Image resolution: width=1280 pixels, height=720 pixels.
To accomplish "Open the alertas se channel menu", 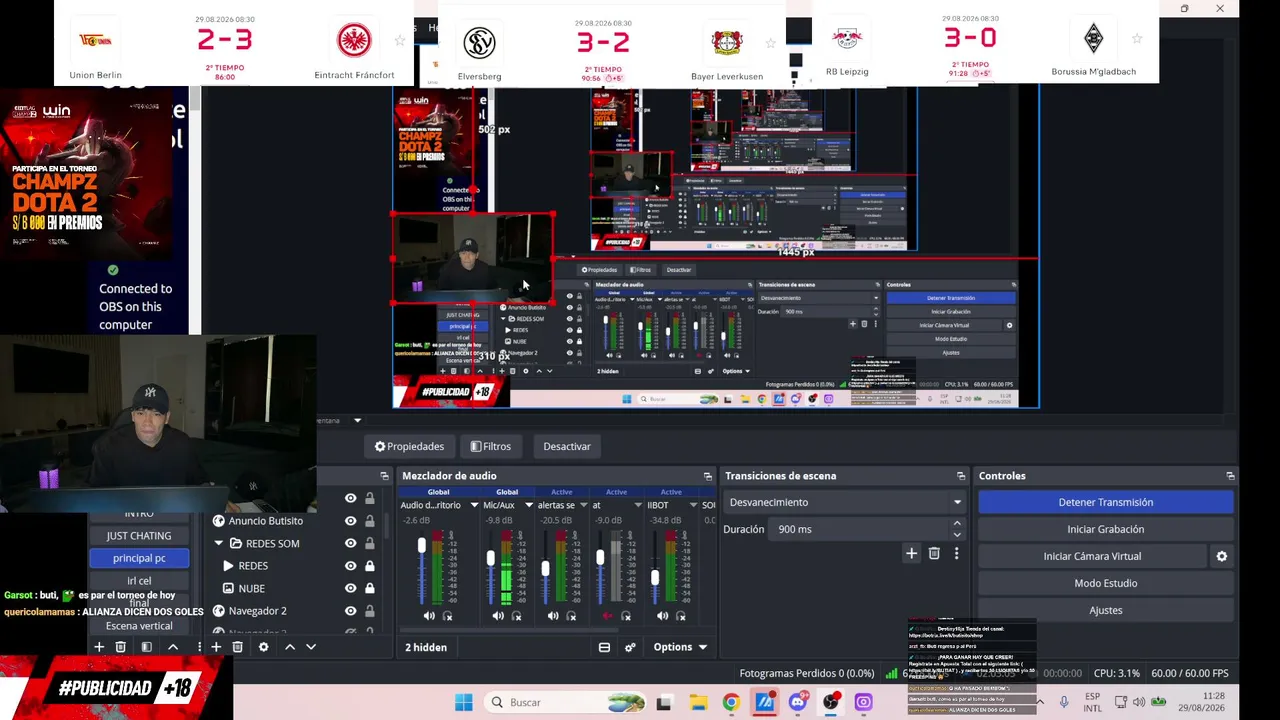I will coord(584,505).
